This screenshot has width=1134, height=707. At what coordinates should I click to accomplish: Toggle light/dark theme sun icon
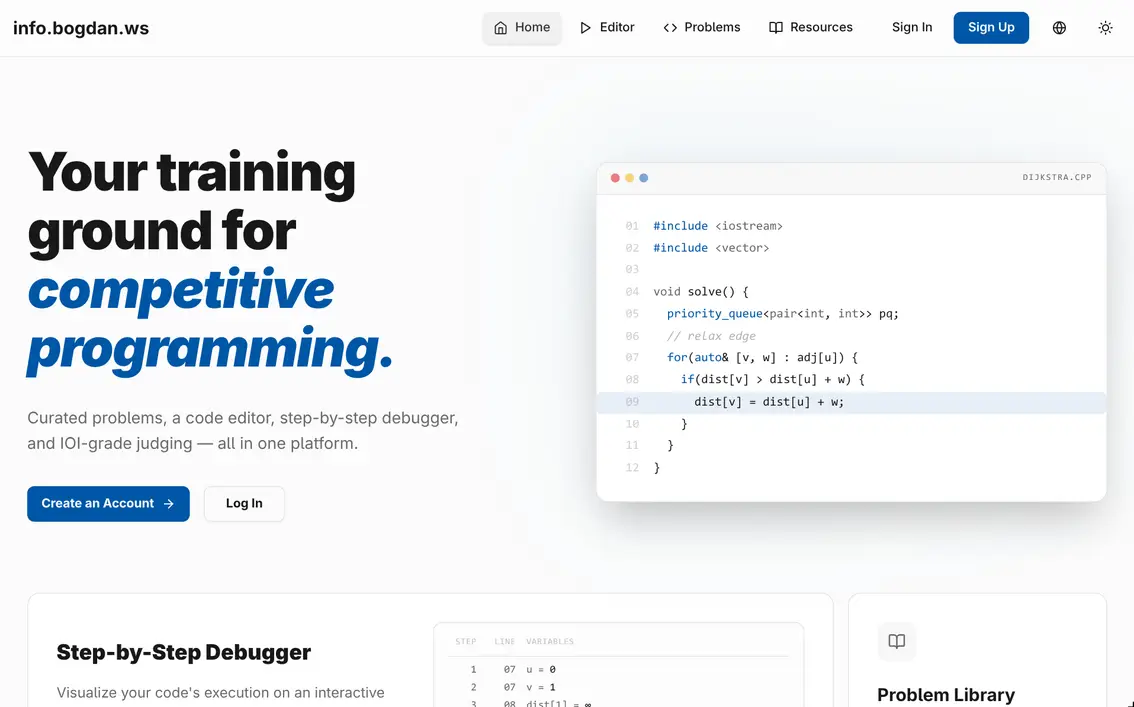click(x=1105, y=27)
